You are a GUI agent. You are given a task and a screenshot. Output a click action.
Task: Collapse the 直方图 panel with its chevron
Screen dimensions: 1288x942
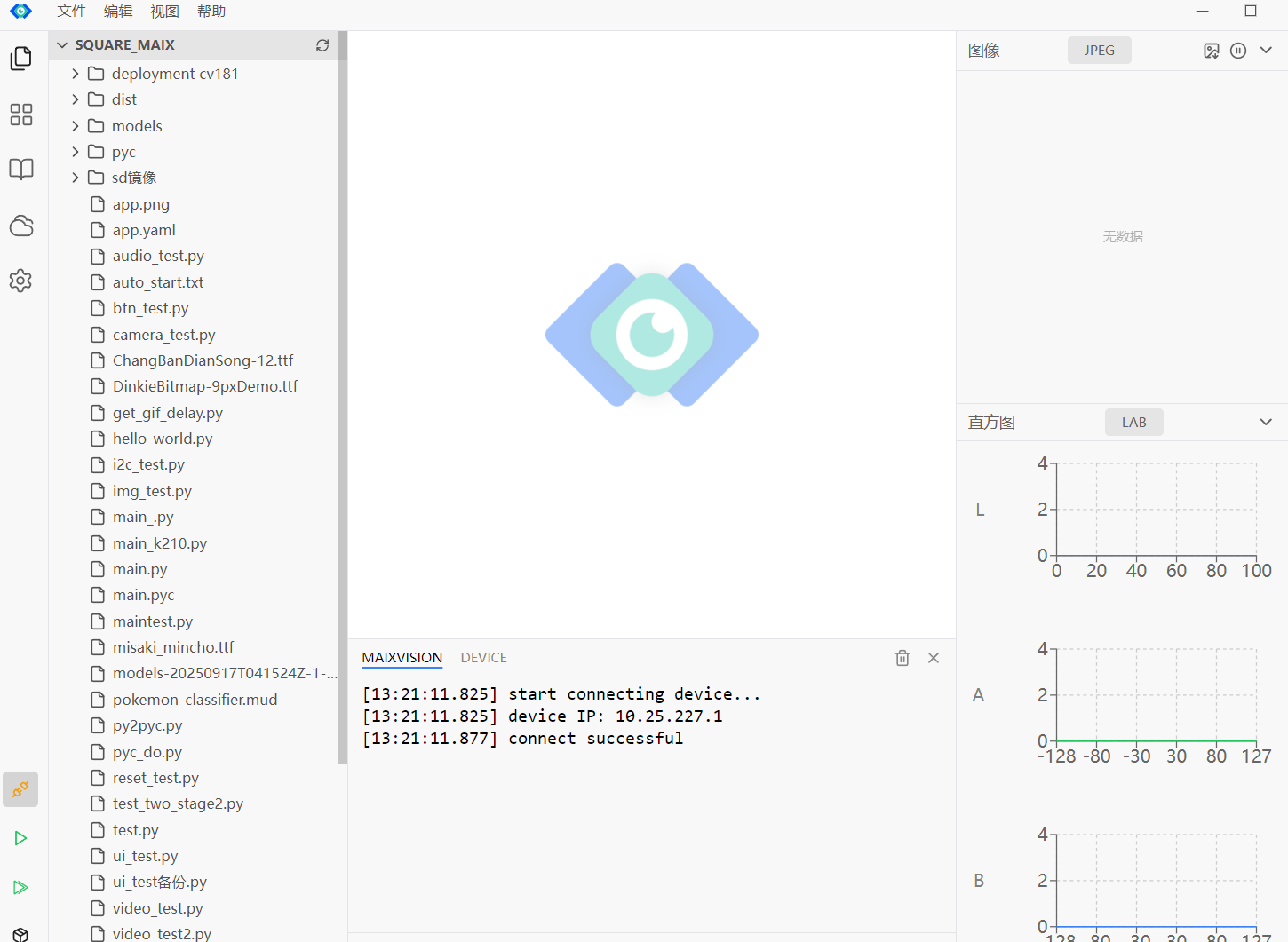coord(1266,423)
